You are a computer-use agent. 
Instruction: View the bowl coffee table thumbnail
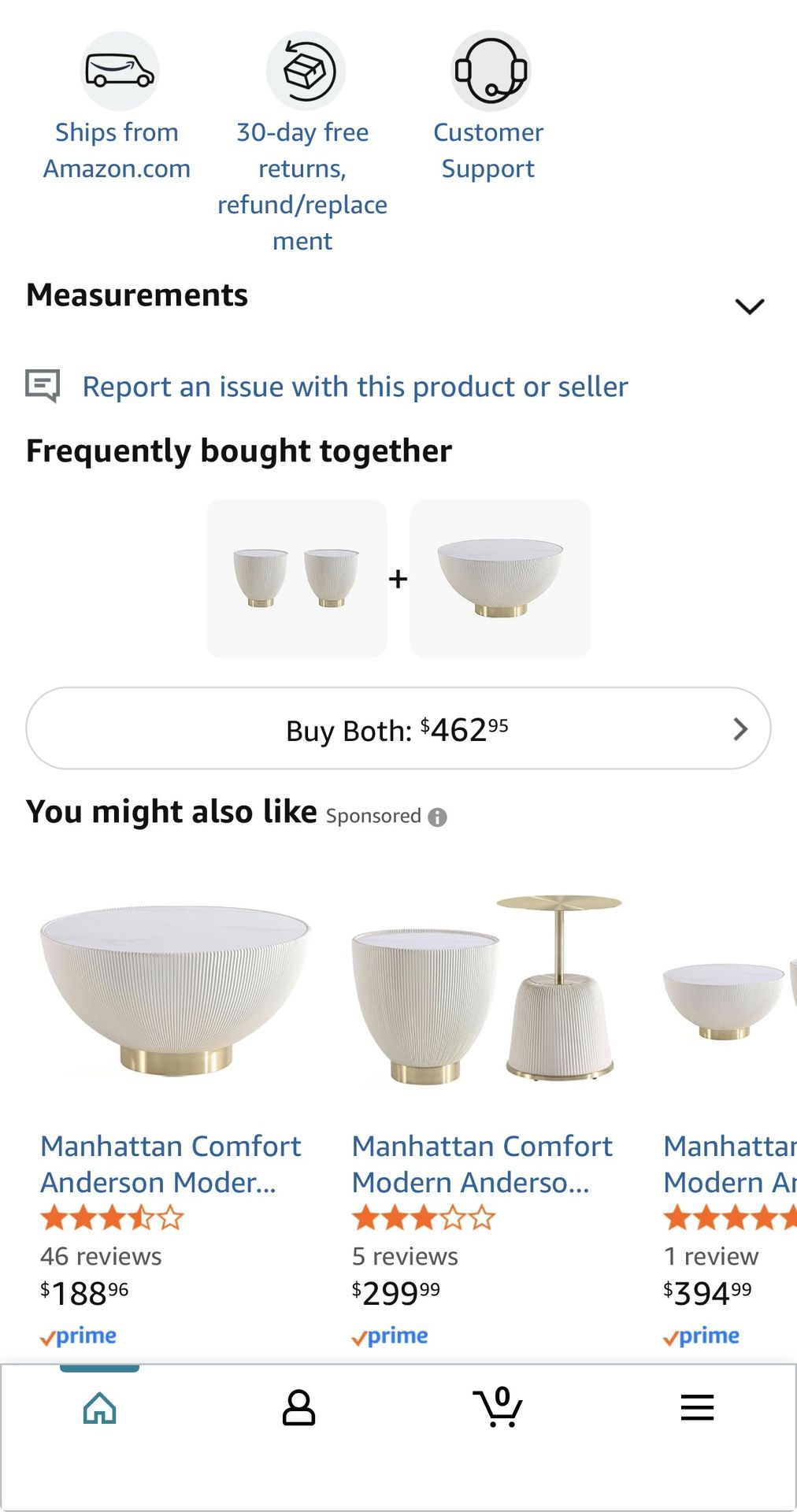coord(500,579)
